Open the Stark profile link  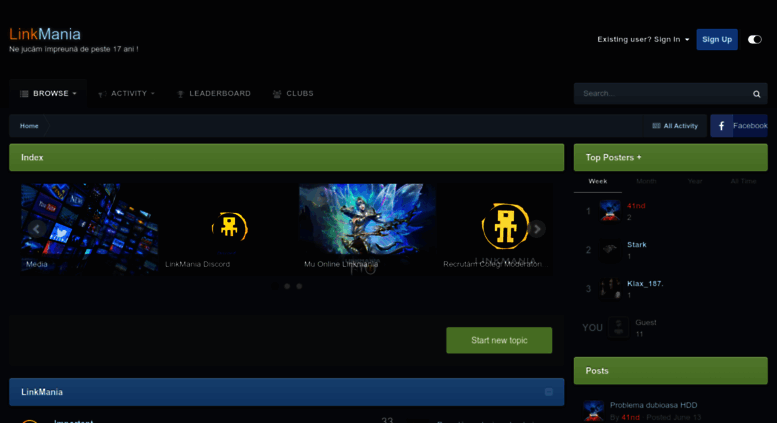click(637, 245)
